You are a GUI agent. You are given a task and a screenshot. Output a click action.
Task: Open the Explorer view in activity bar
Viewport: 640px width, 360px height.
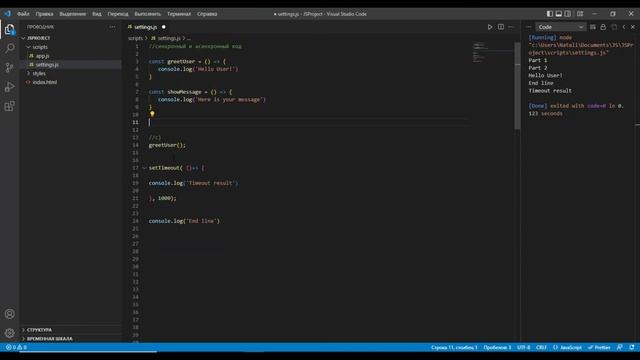click(9, 29)
